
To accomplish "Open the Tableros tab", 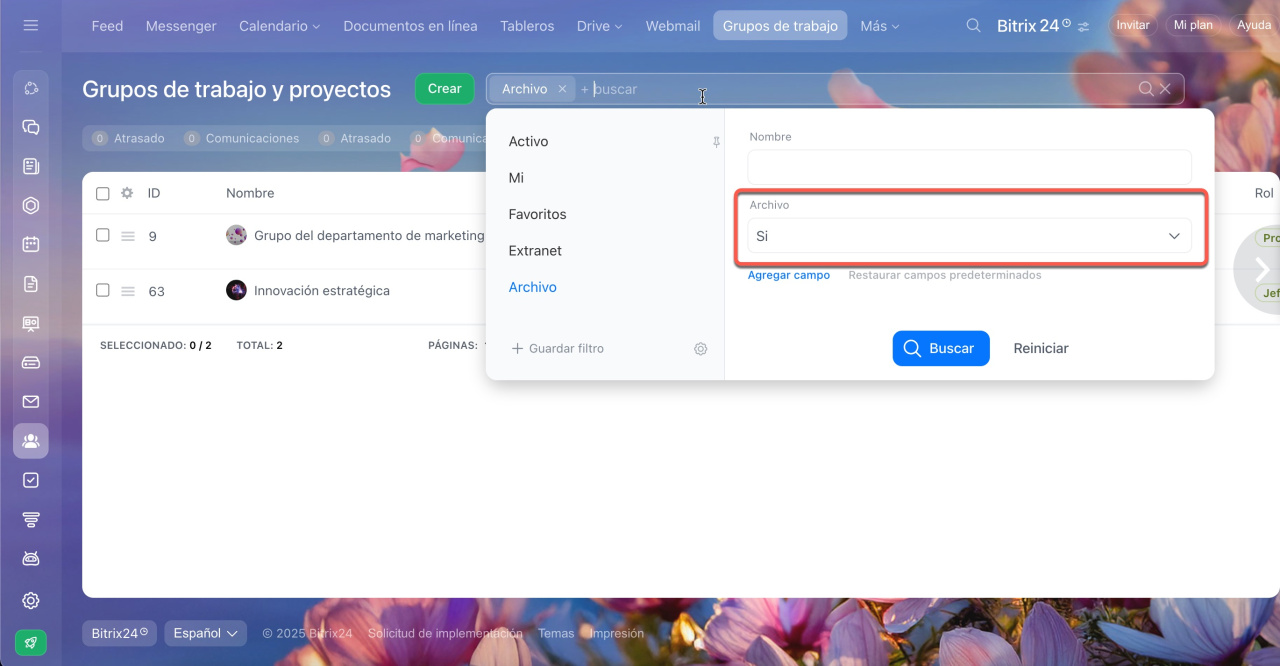I will [x=527, y=26].
